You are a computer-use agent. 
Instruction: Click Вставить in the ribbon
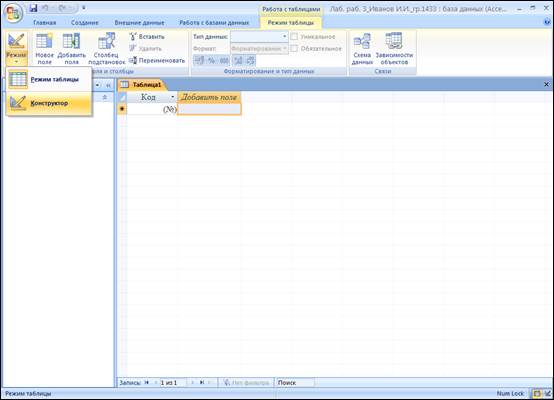147,36
